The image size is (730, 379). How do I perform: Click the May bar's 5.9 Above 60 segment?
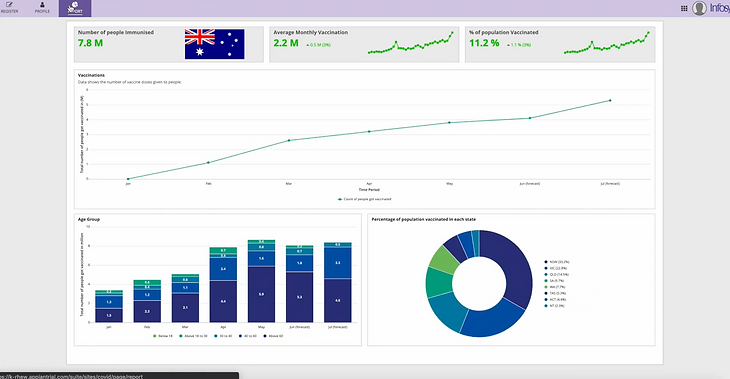pyautogui.click(x=261, y=294)
